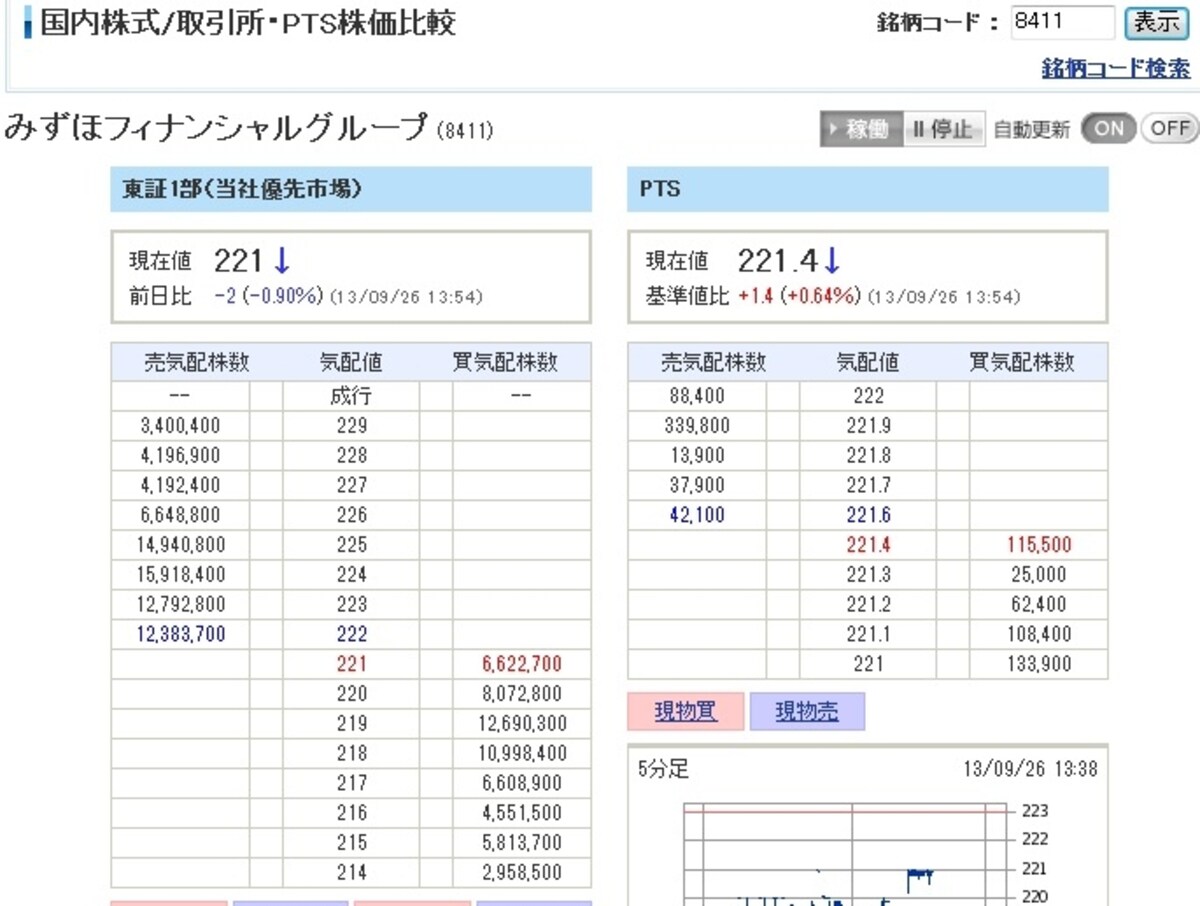
Task: Select 東証1部 ask volume 4,192,400
Action: coord(181,485)
